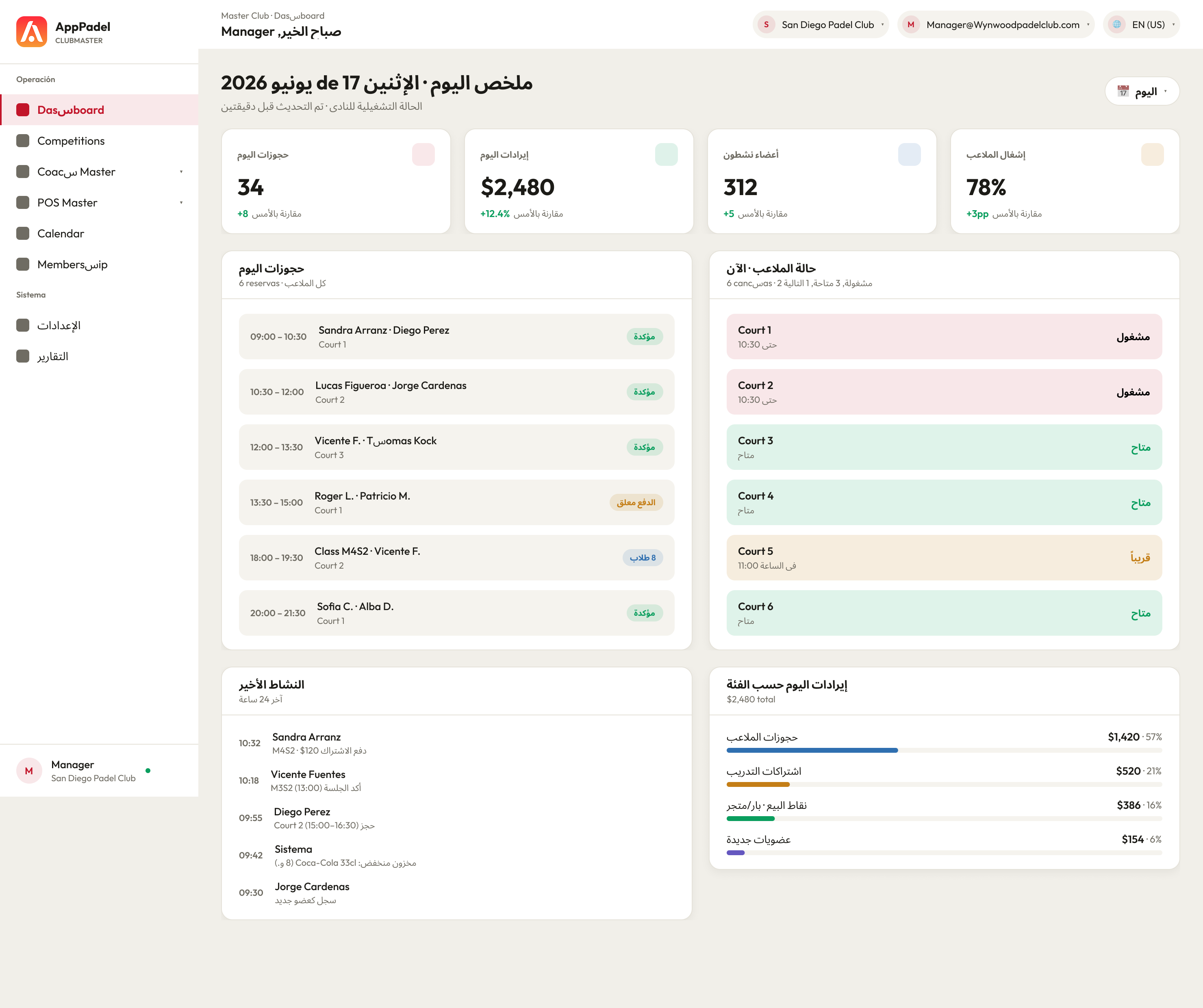Click the 10:32 Sandra Arranz activity entry
This screenshot has height=1008, width=1203.
pyautogui.click(x=456, y=743)
